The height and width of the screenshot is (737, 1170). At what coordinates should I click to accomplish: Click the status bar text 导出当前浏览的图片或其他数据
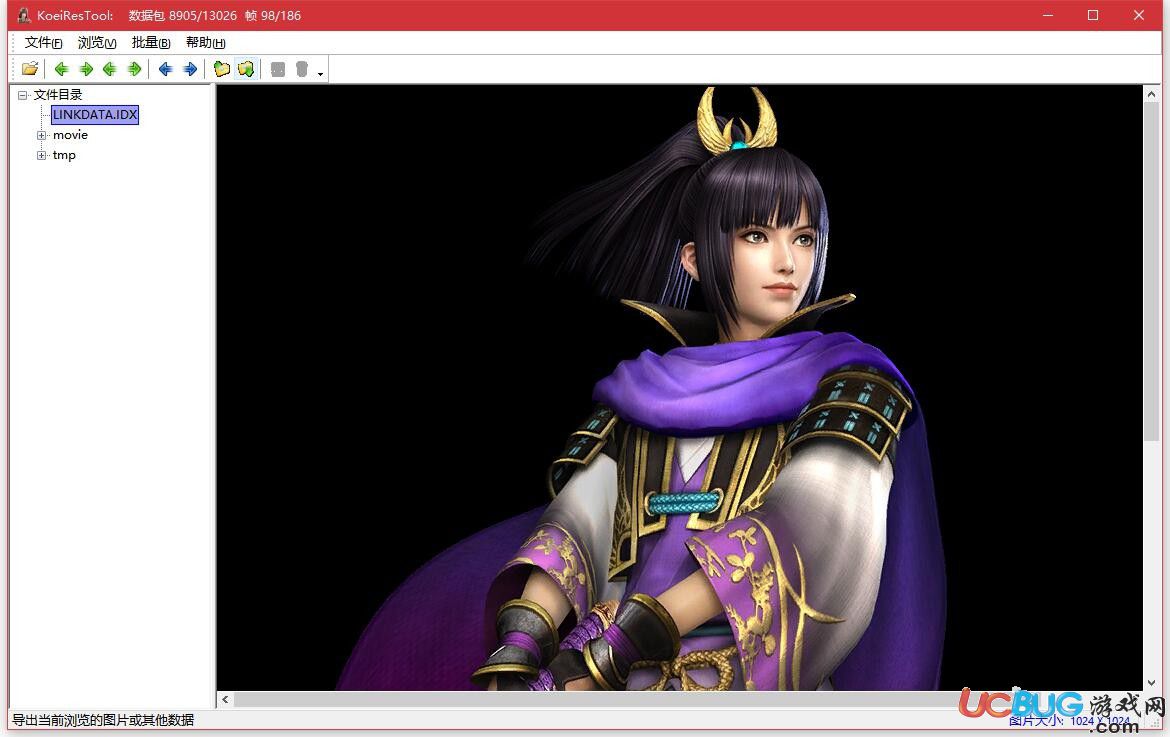pos(103,720)
